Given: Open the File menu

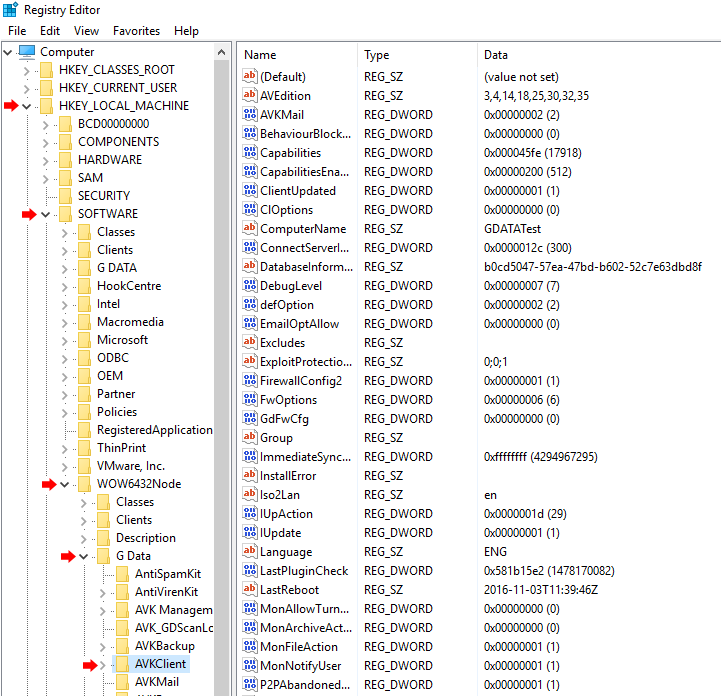Looking at the screenshot, I should 17,31.
